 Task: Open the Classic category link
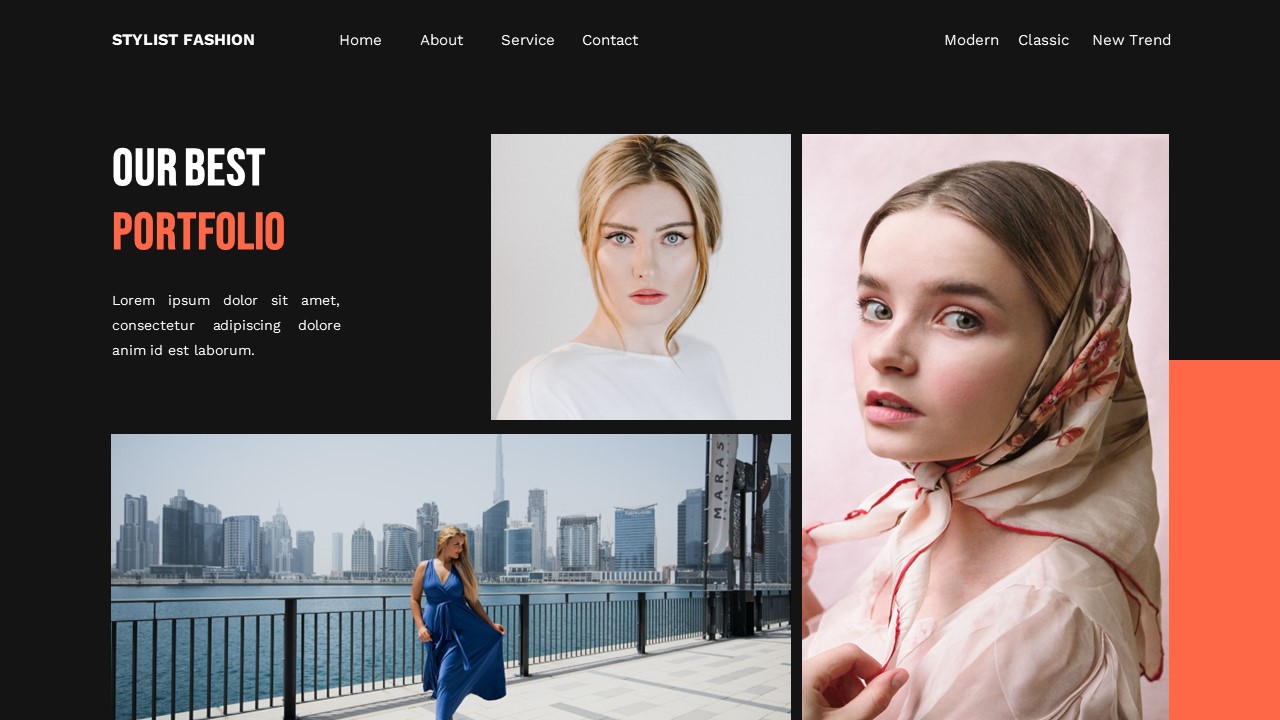click(x=1043, y=40)
